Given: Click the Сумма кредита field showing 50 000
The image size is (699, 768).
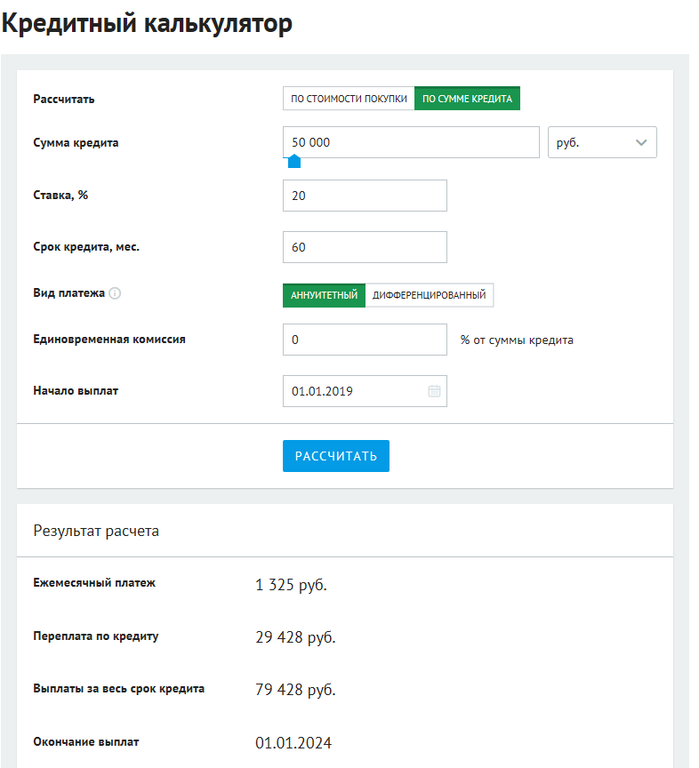Looking at the screenshot, I should pyautogui.click(x=411, y=143).
